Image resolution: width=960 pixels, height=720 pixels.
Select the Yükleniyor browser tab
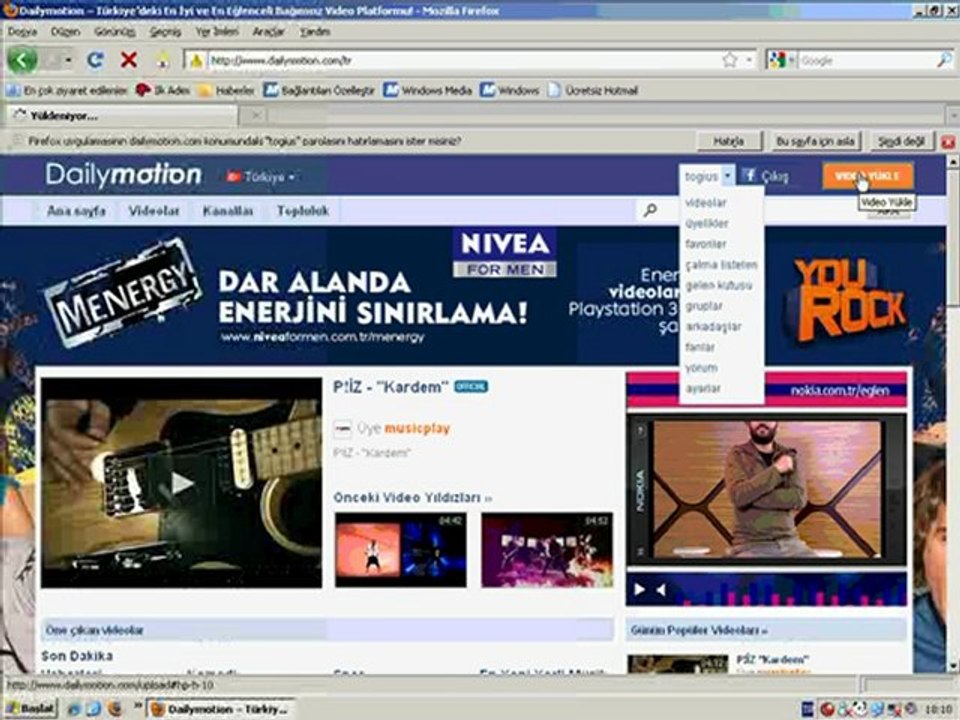[x=121, y=115]
